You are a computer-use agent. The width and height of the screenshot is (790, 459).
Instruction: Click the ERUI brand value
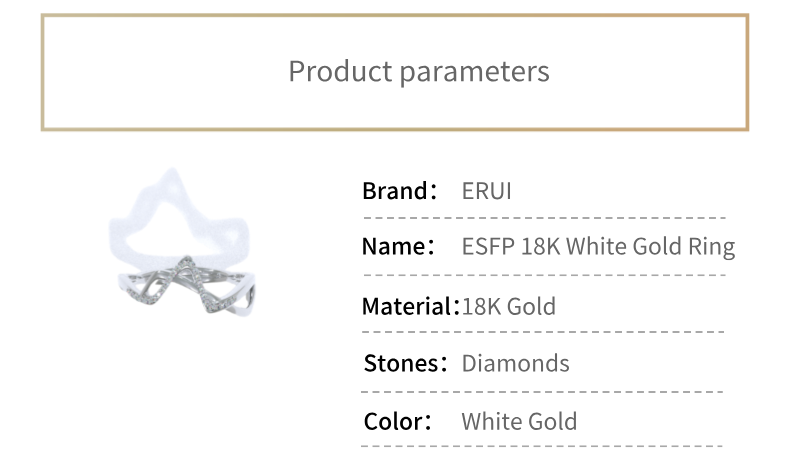tap(487, 191)
